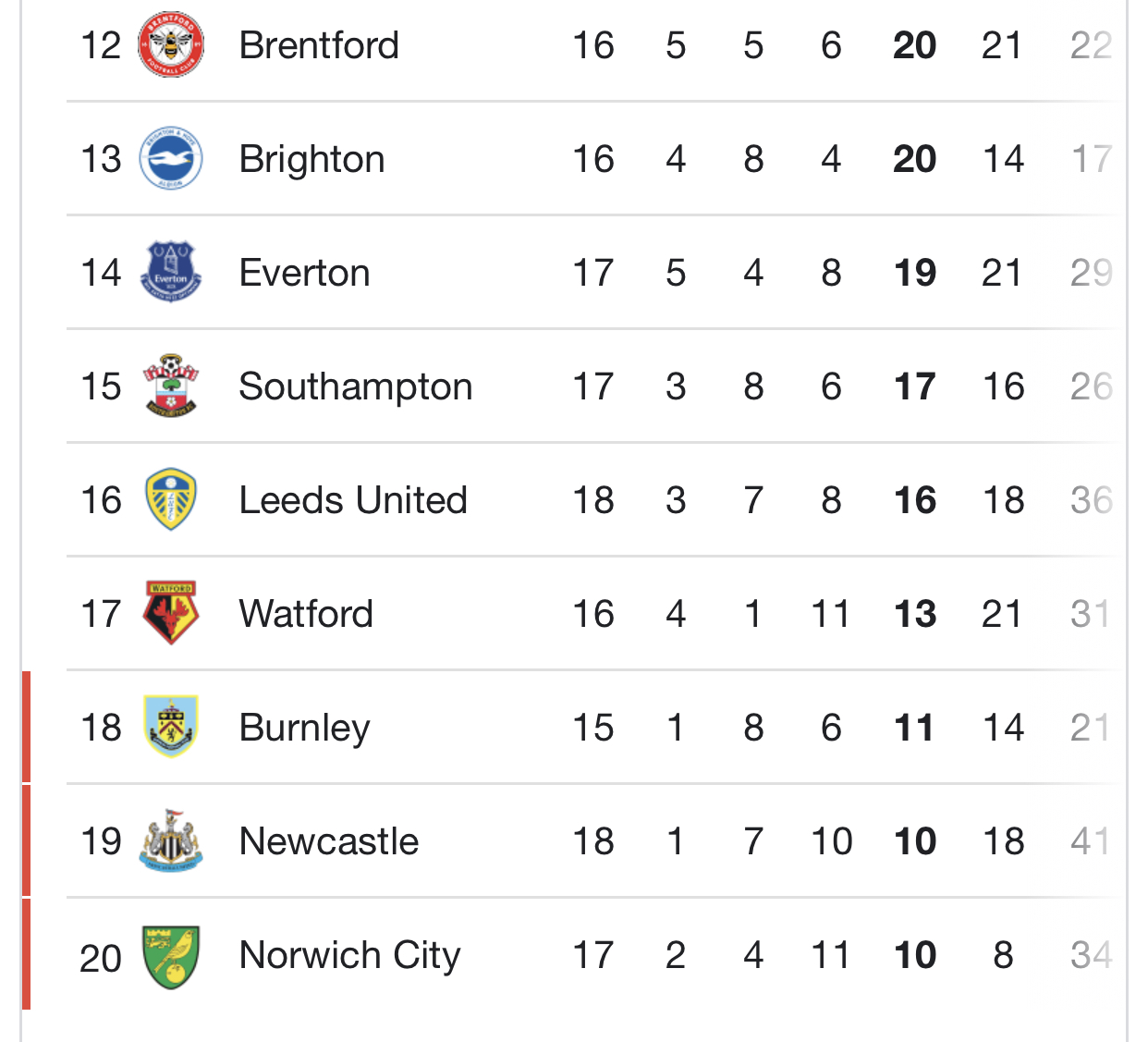This screenshot has width=1148, height=1042.
Task: Select the Leeds United team name
Action: [x=353, y=500]
